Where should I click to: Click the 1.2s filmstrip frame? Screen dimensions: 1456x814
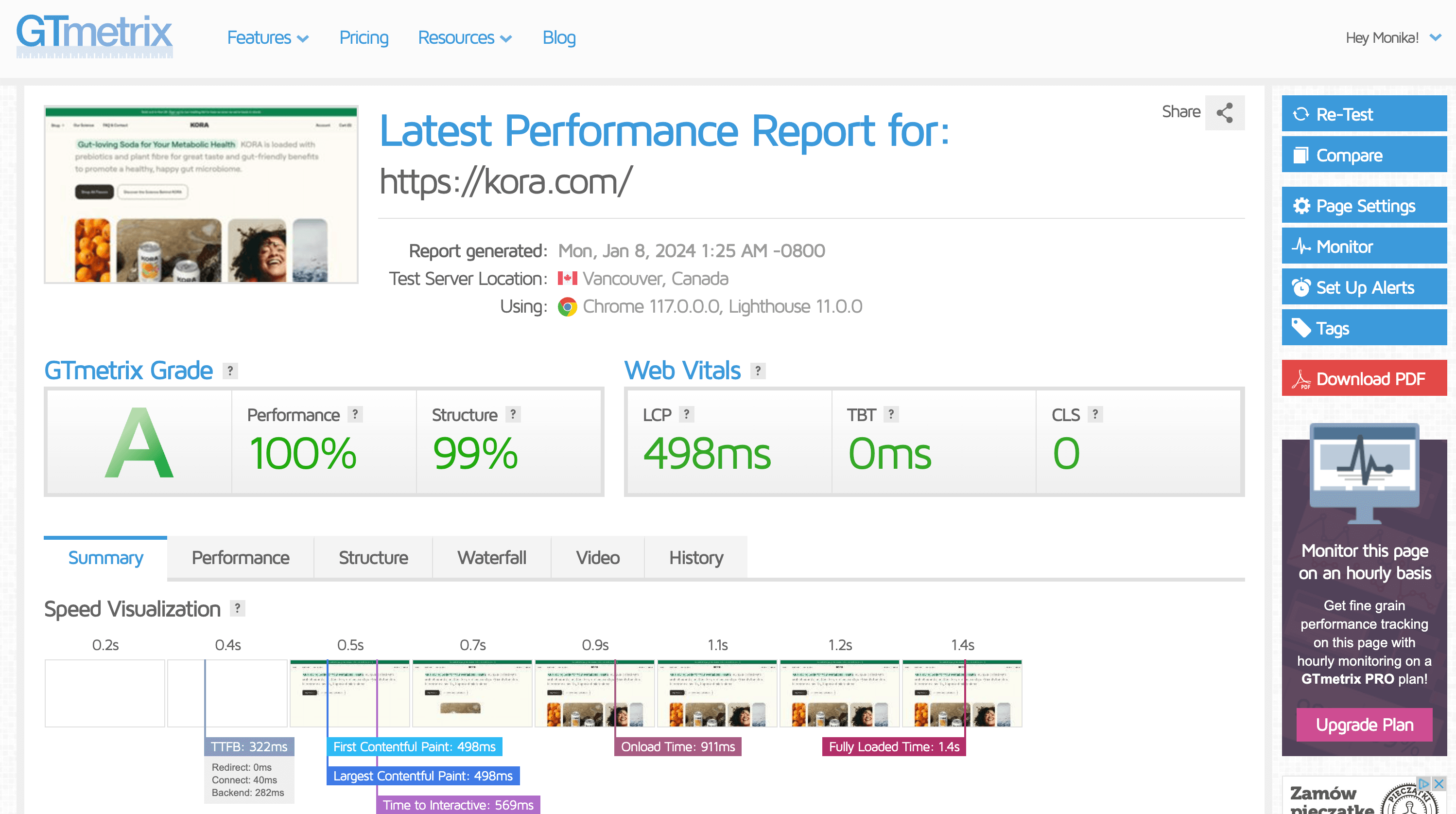840,693
